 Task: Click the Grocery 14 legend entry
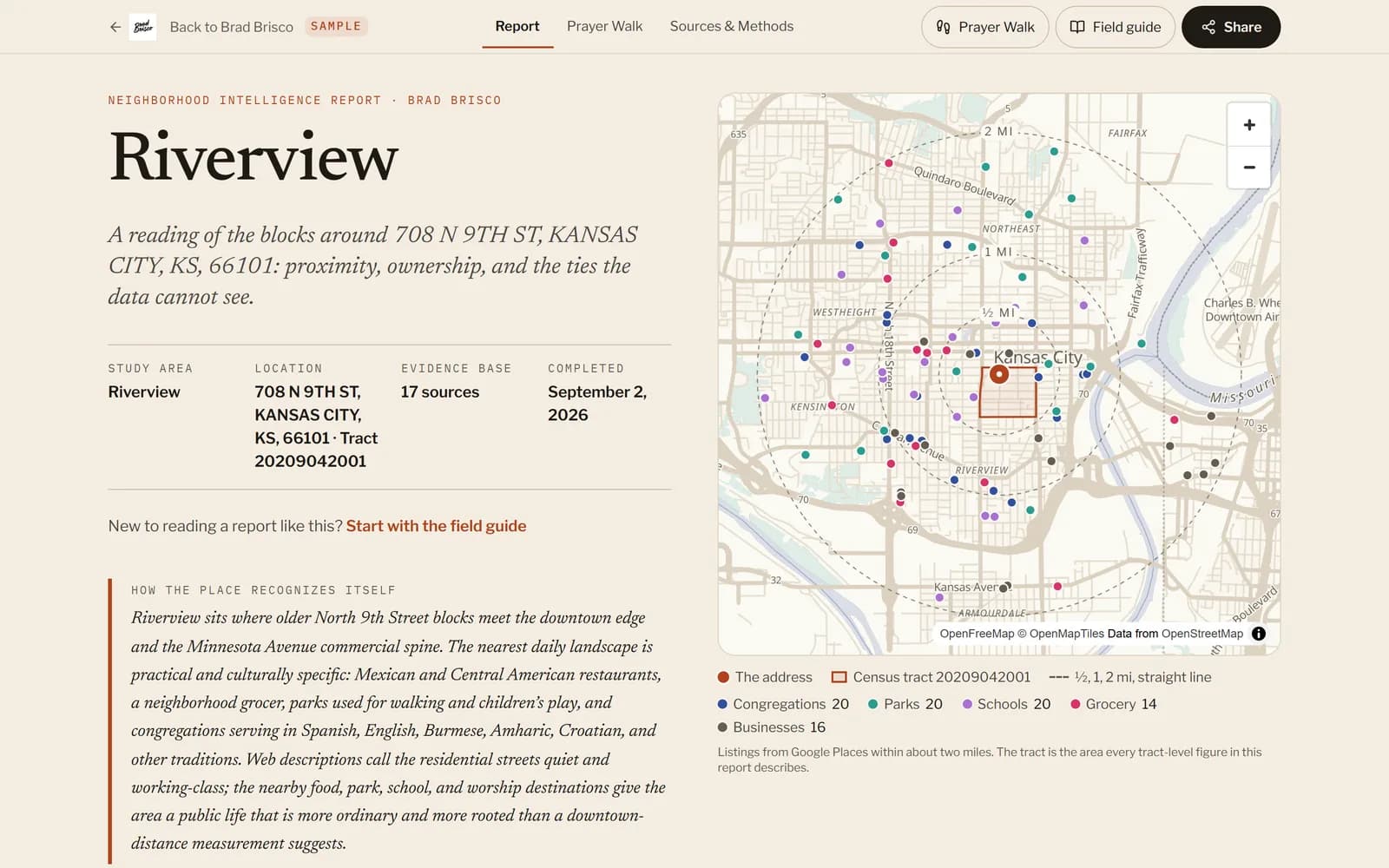point(1114,704)
